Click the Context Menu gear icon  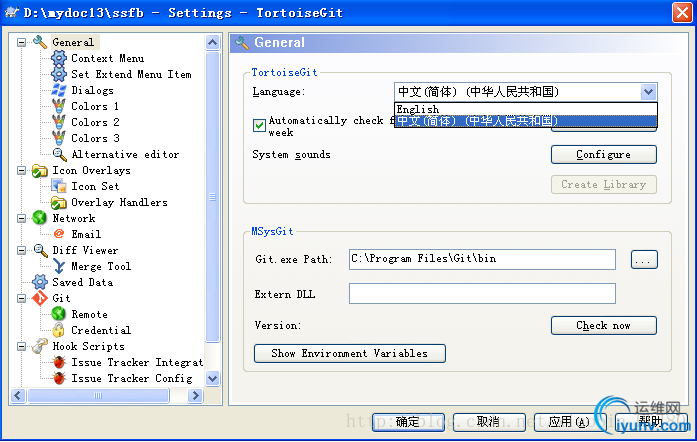point(59,58)
